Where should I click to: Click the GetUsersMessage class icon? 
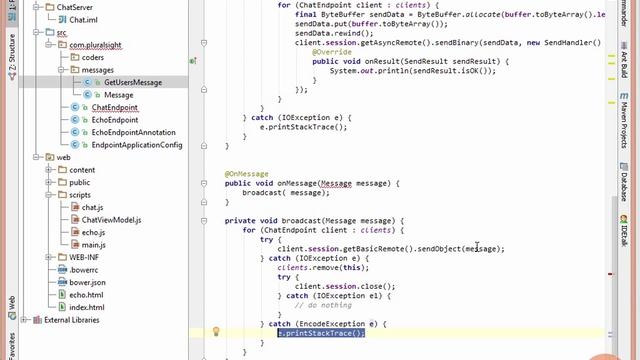pyautogui.click(x=87, y=82)
